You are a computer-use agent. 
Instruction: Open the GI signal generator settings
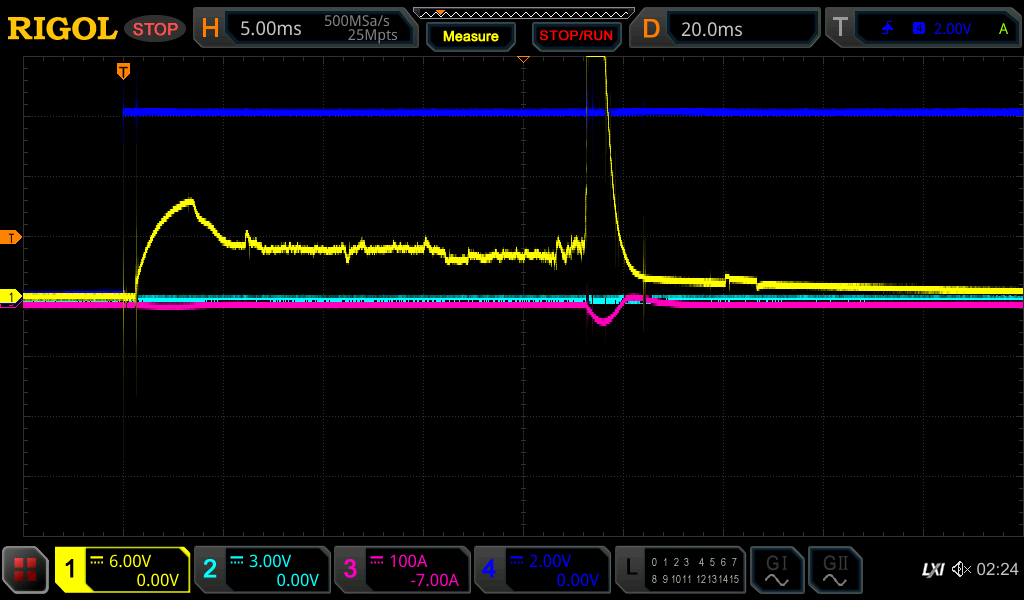pyautogui.click(x=777, y=570)
